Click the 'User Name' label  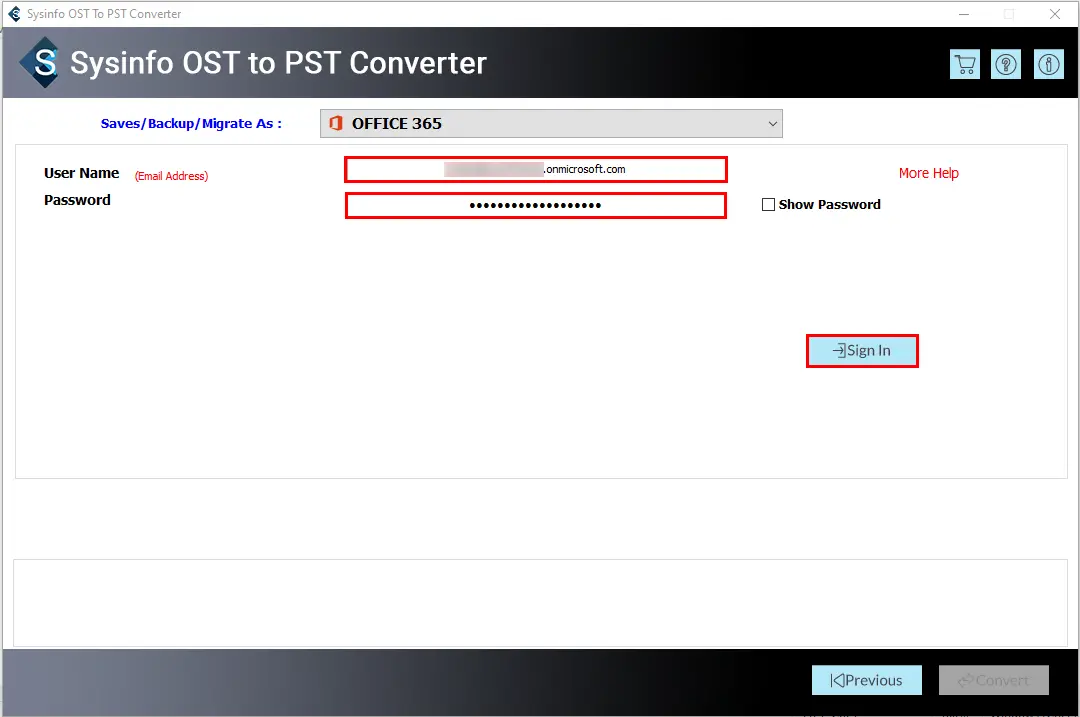point(81,173)
